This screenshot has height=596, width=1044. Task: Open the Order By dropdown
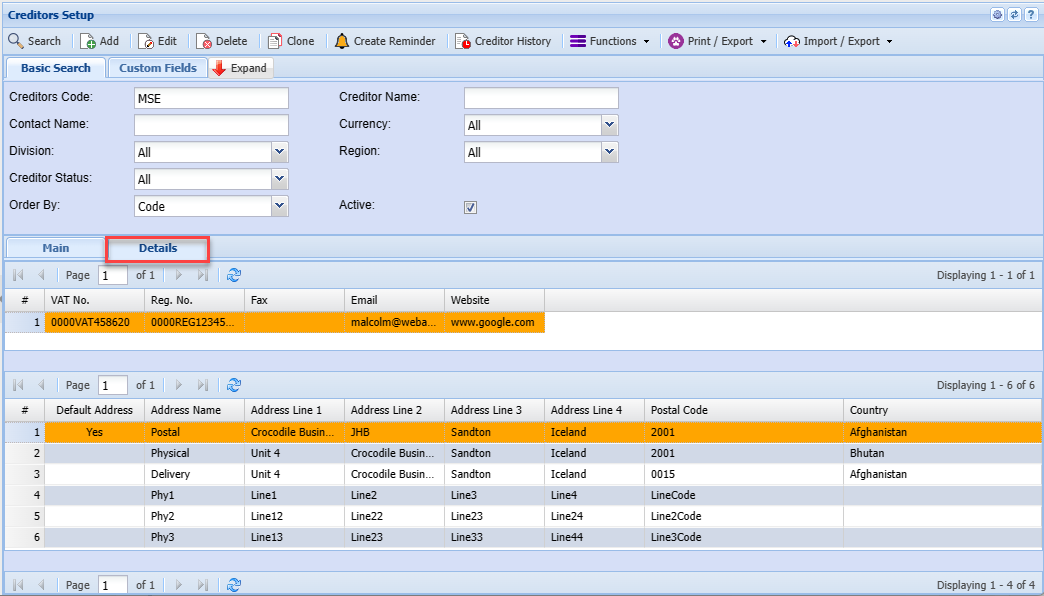[280, 206]
